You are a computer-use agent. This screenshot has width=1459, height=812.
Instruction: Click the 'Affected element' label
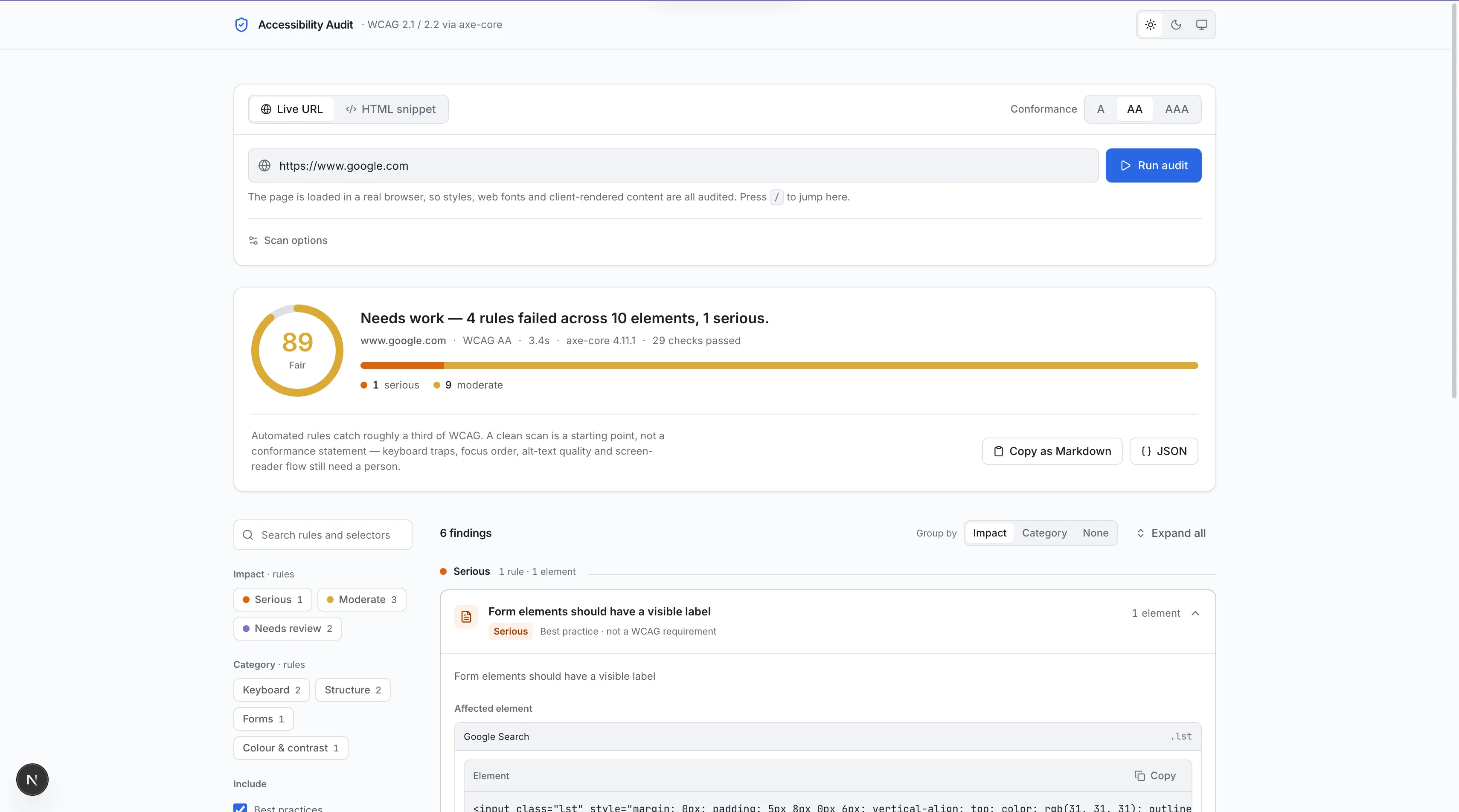(493, 709)
